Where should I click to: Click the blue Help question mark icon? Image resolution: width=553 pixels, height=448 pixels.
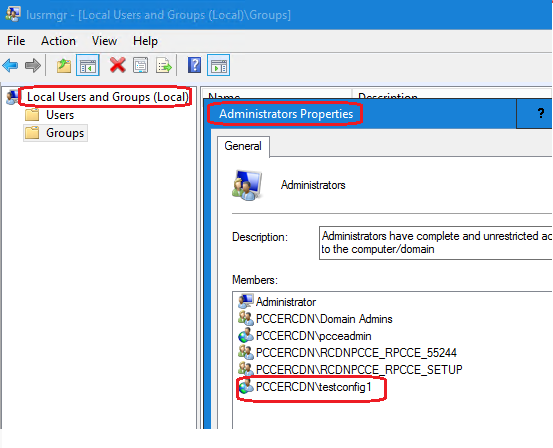tap(194, 65)
